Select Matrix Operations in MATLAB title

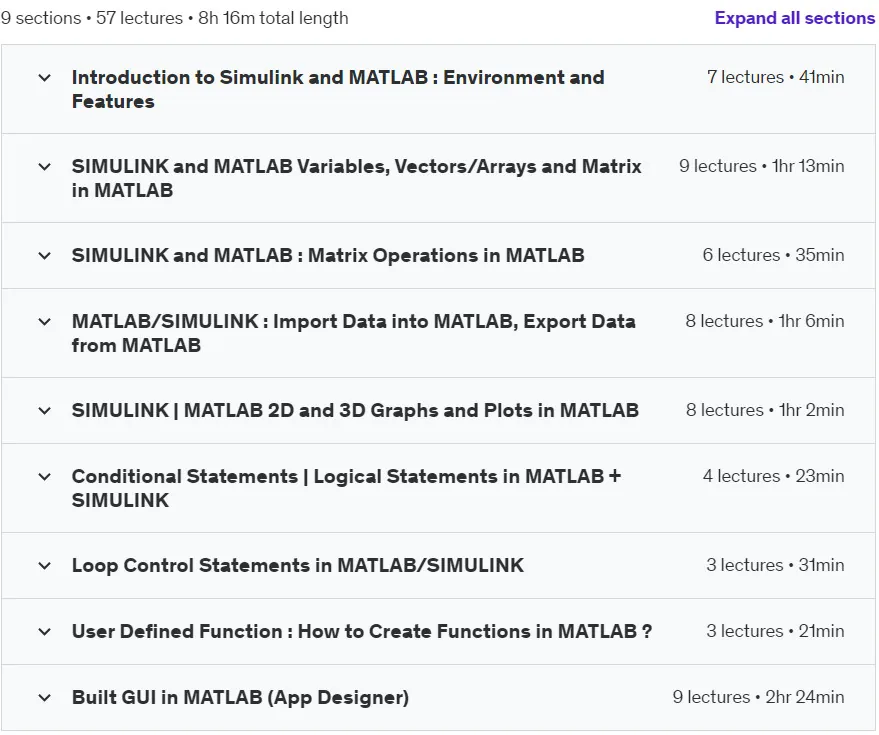tap(328, 256)
